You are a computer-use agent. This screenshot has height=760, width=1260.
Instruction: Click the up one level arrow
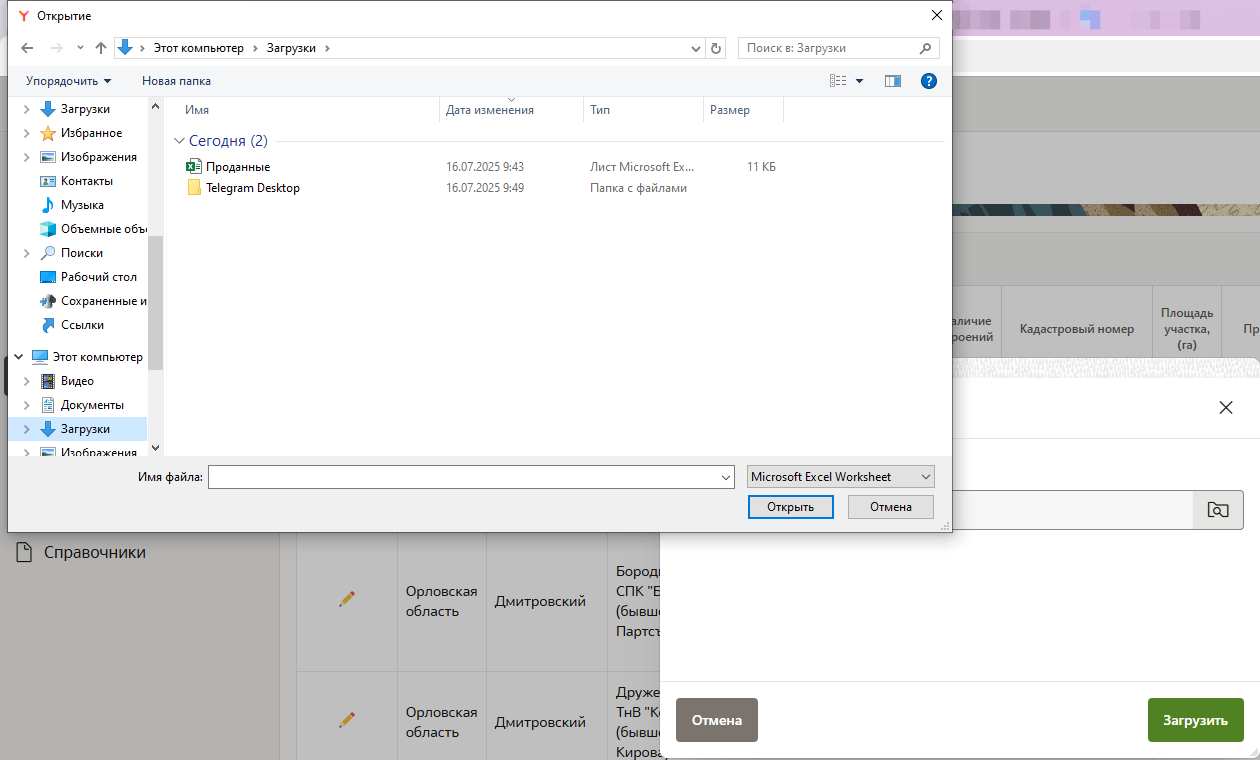[x=100, y=48]
